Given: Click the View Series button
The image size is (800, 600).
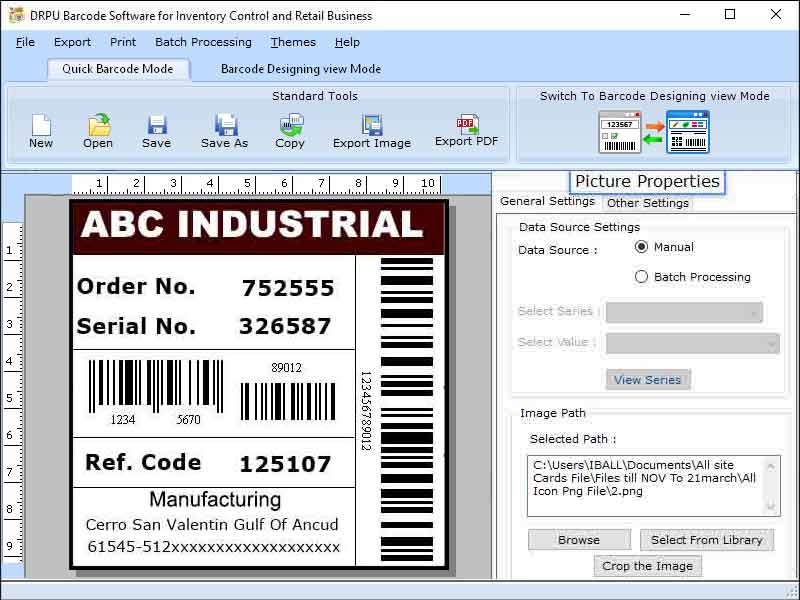Looking at the screenshot, I should 648,379.
